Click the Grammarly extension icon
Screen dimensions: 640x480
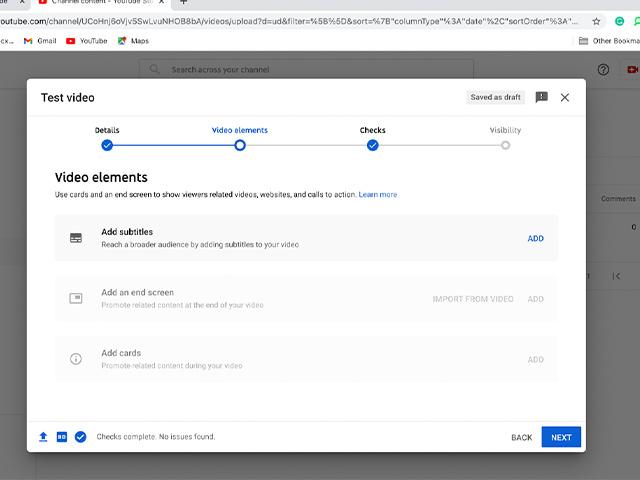(619, 21)
